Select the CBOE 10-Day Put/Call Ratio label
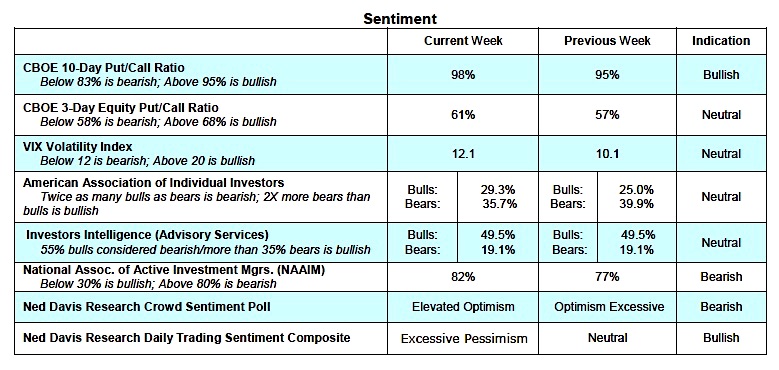The height and width of the screenshot is (370, 779). 104,68
